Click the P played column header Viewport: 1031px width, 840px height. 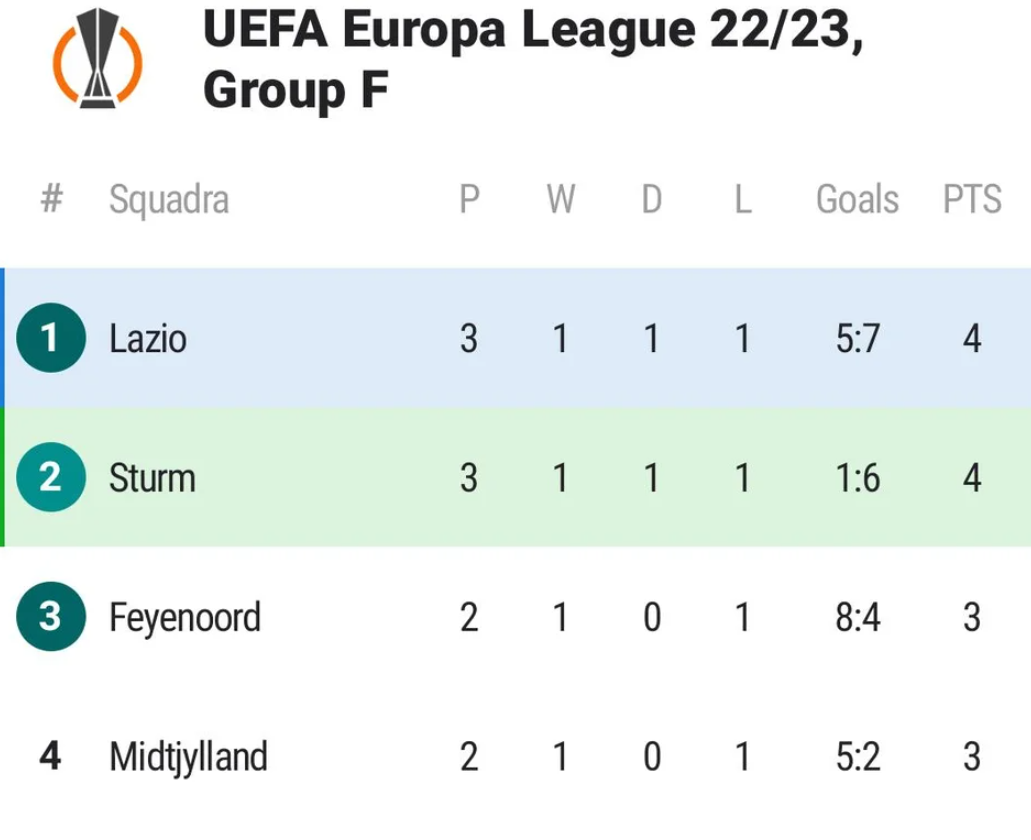469,198
